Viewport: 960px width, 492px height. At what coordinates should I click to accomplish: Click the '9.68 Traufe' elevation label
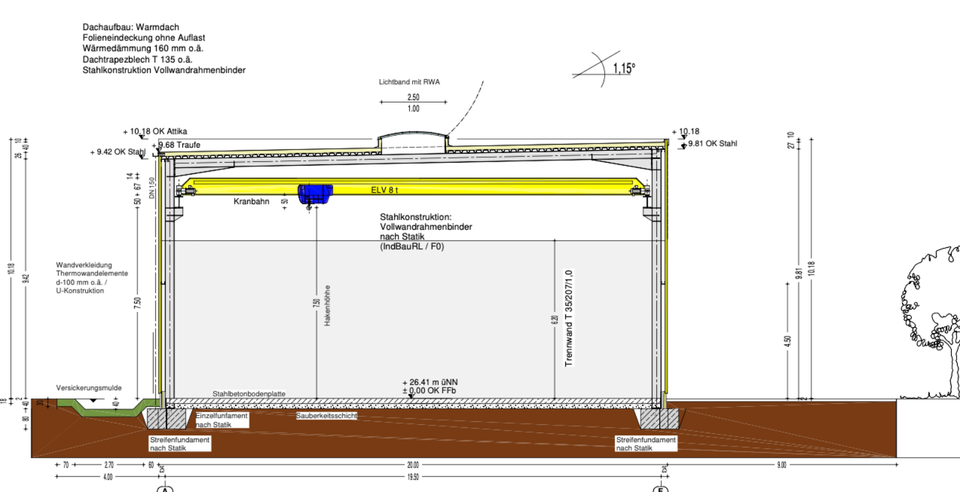[179, 145]
